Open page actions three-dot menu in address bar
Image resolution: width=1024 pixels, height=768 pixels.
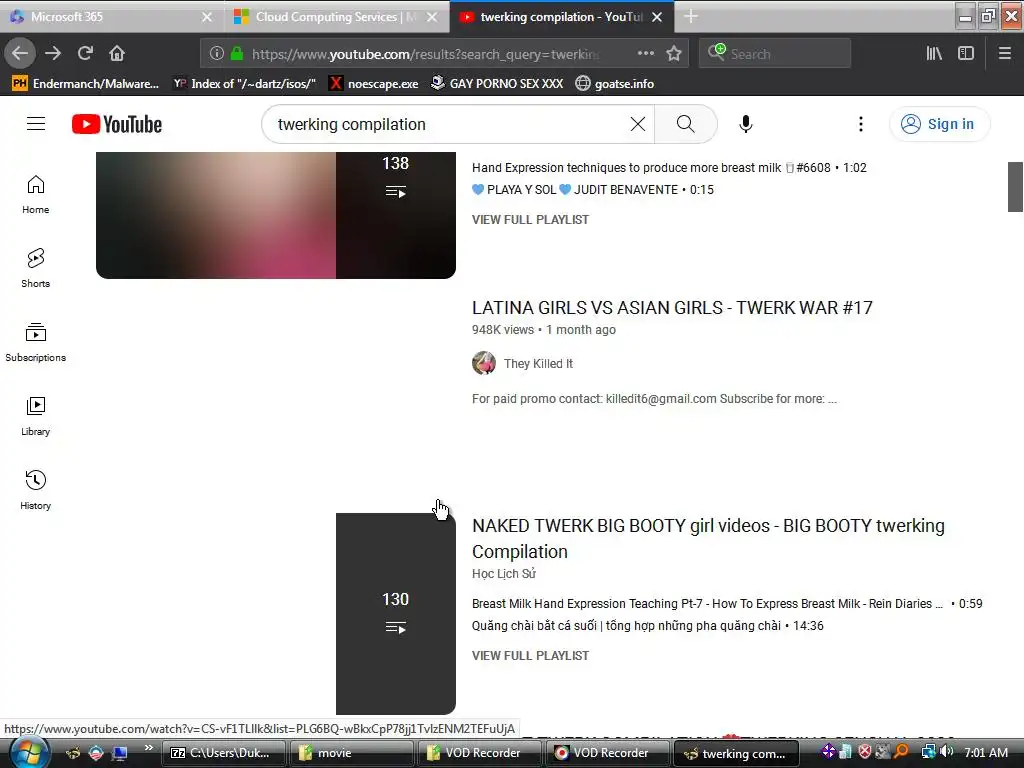pyautogui.click(x=646, y=54)
